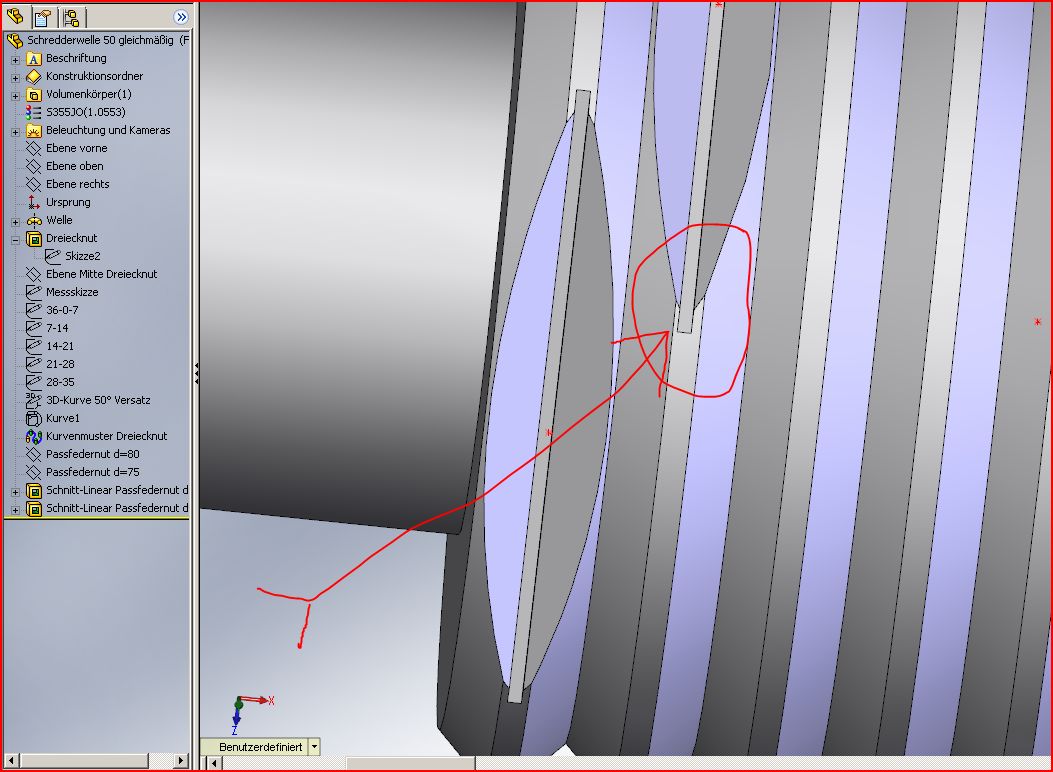
Task: Expand the last Schnitt-Linear Passfedernut feature
Action: pyautogui.click(x=15, y=510)
